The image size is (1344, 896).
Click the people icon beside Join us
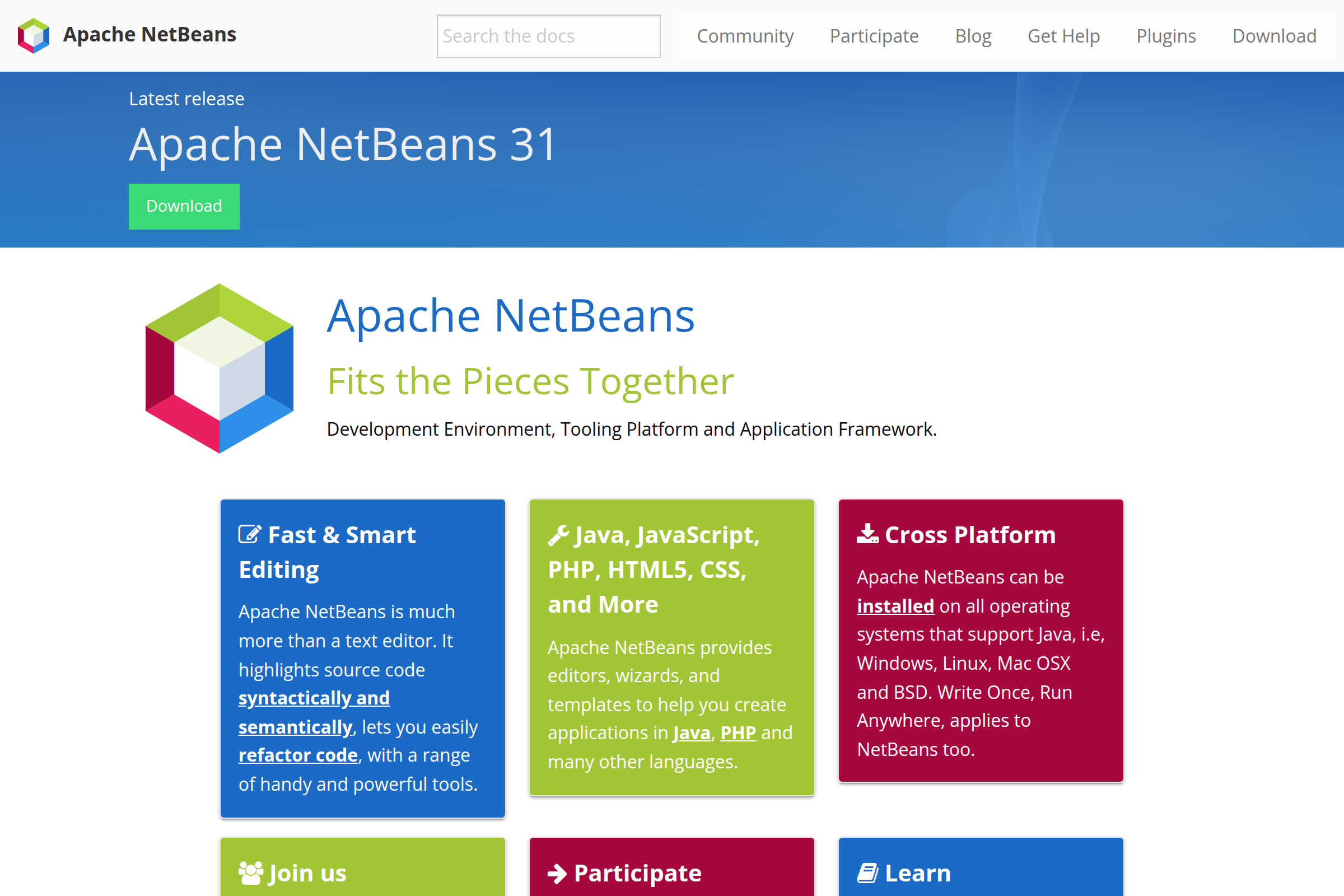coord(250,872)
